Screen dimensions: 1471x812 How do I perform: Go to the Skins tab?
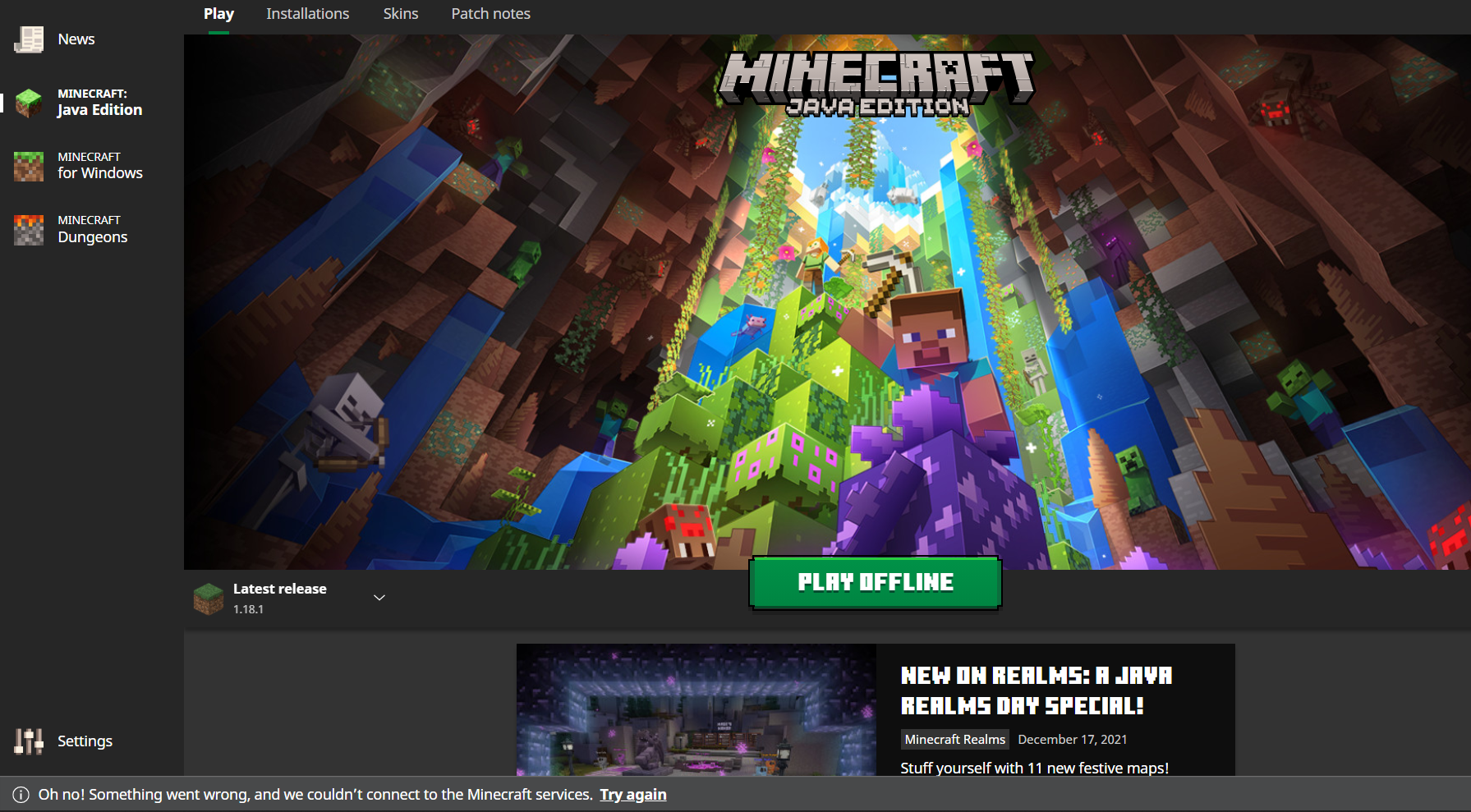tap(401, 14)
